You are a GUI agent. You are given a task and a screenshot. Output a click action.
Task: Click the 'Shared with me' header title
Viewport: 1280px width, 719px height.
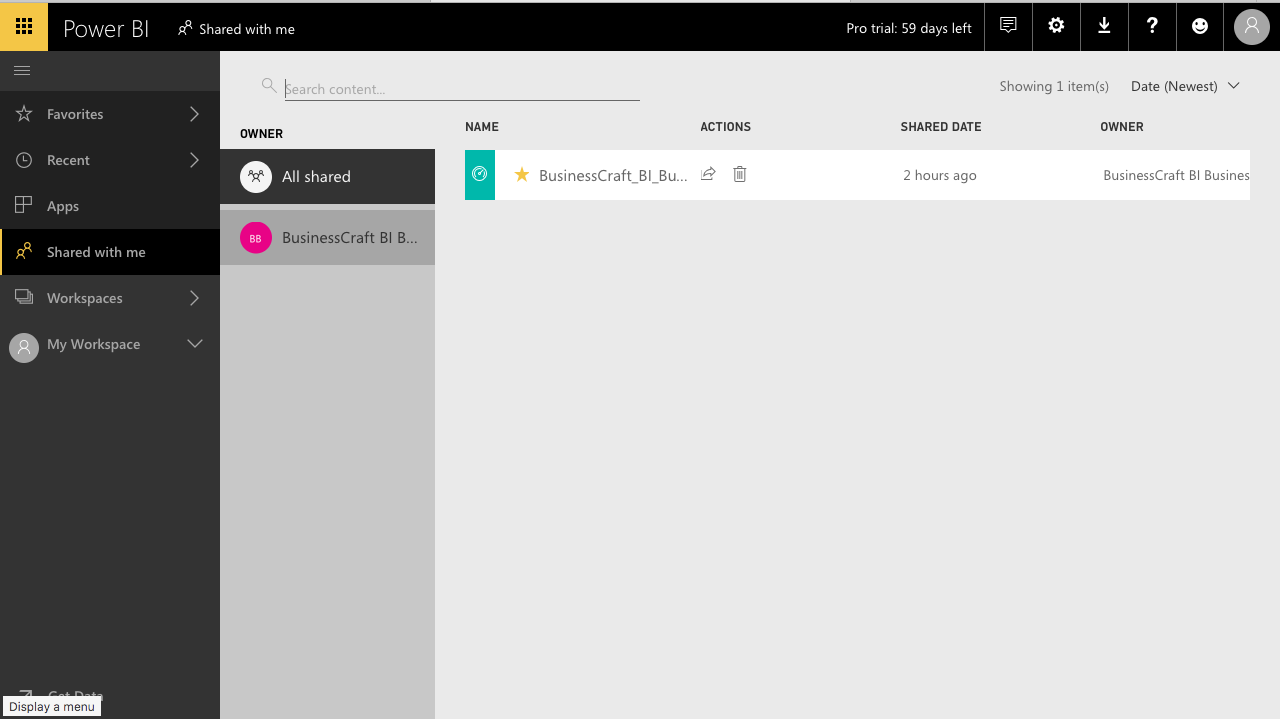pyautogui.click(x=247, y=29)
